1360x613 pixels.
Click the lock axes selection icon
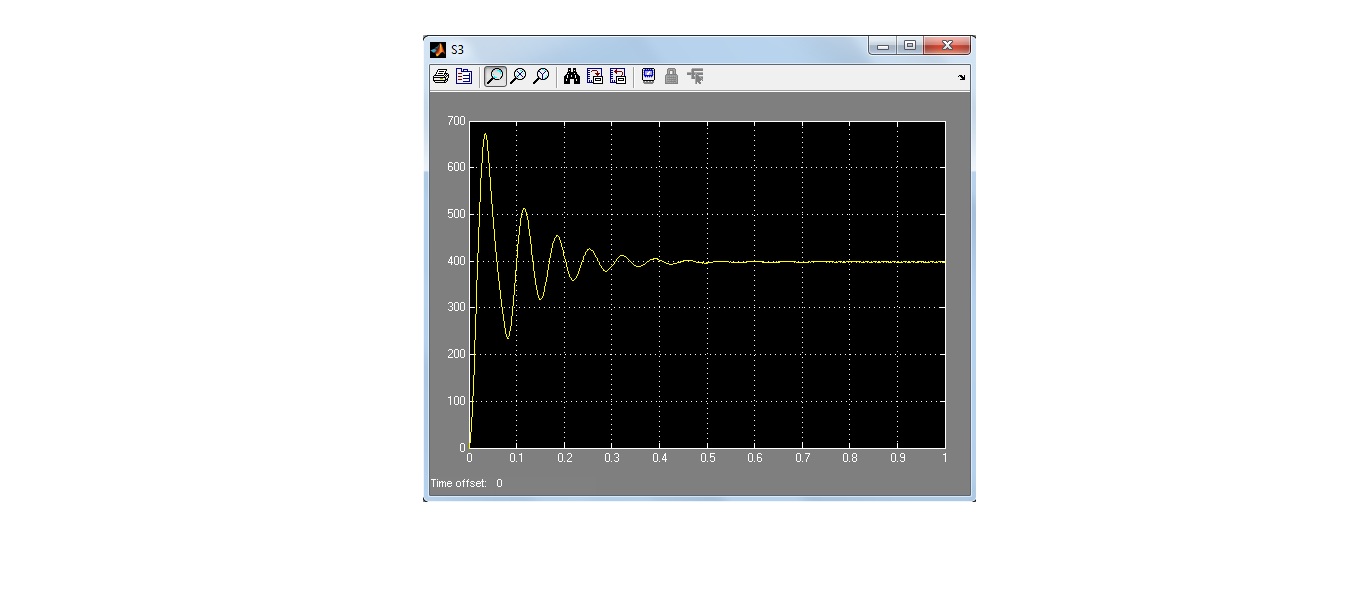671,76
